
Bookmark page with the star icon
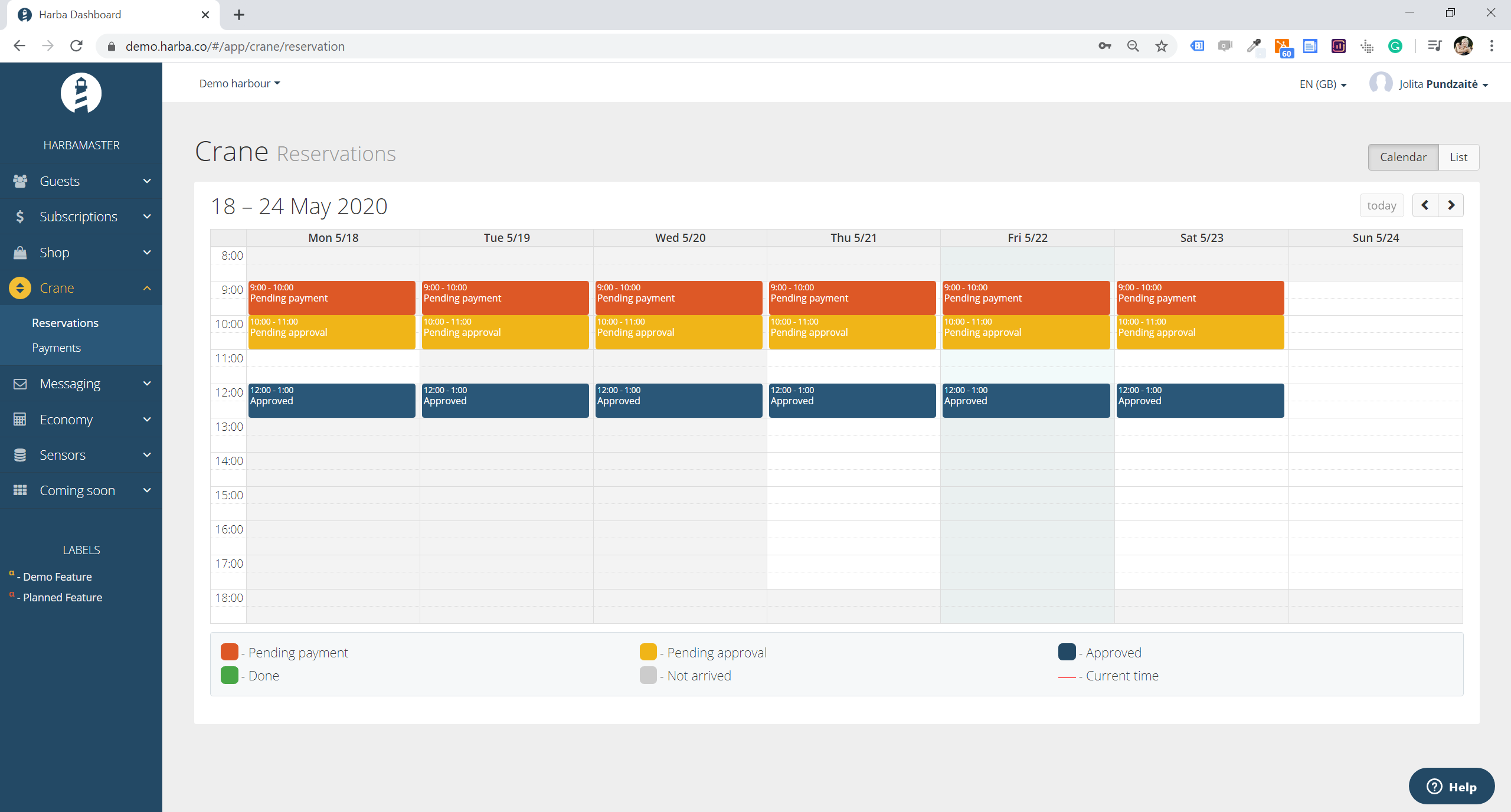click(x=1161, y=46)
